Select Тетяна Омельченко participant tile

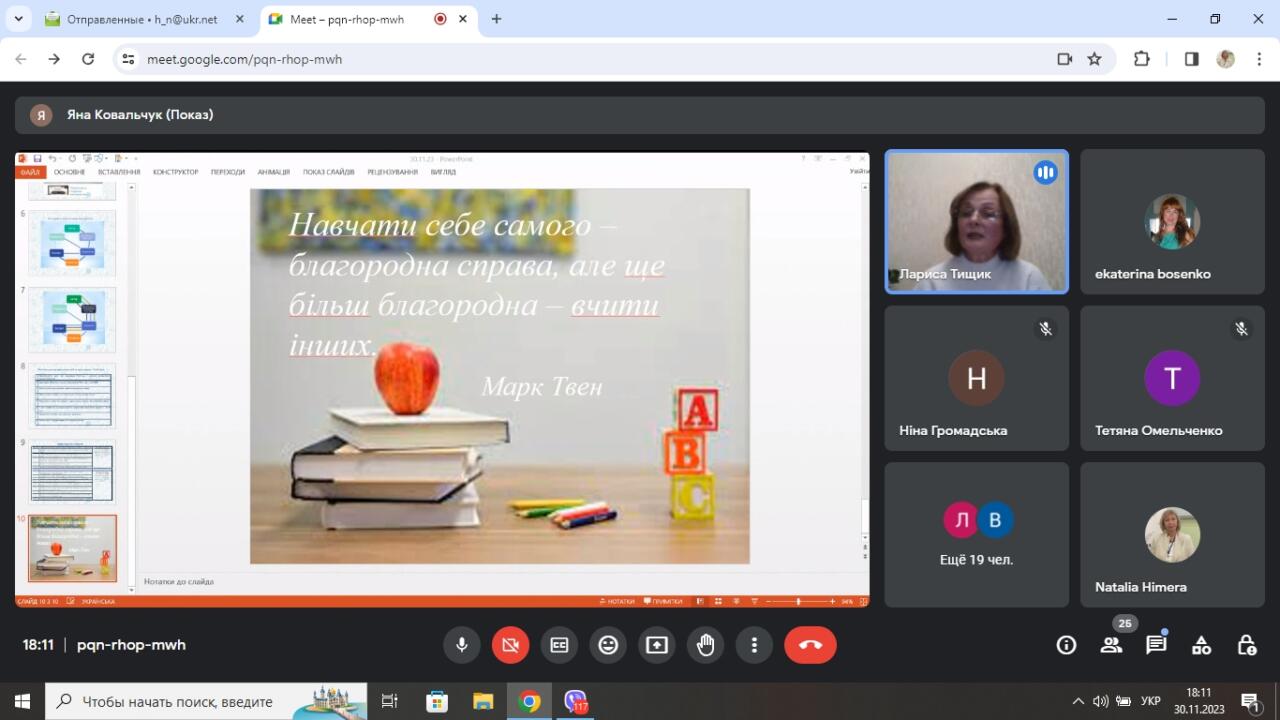pos(1172,378)
